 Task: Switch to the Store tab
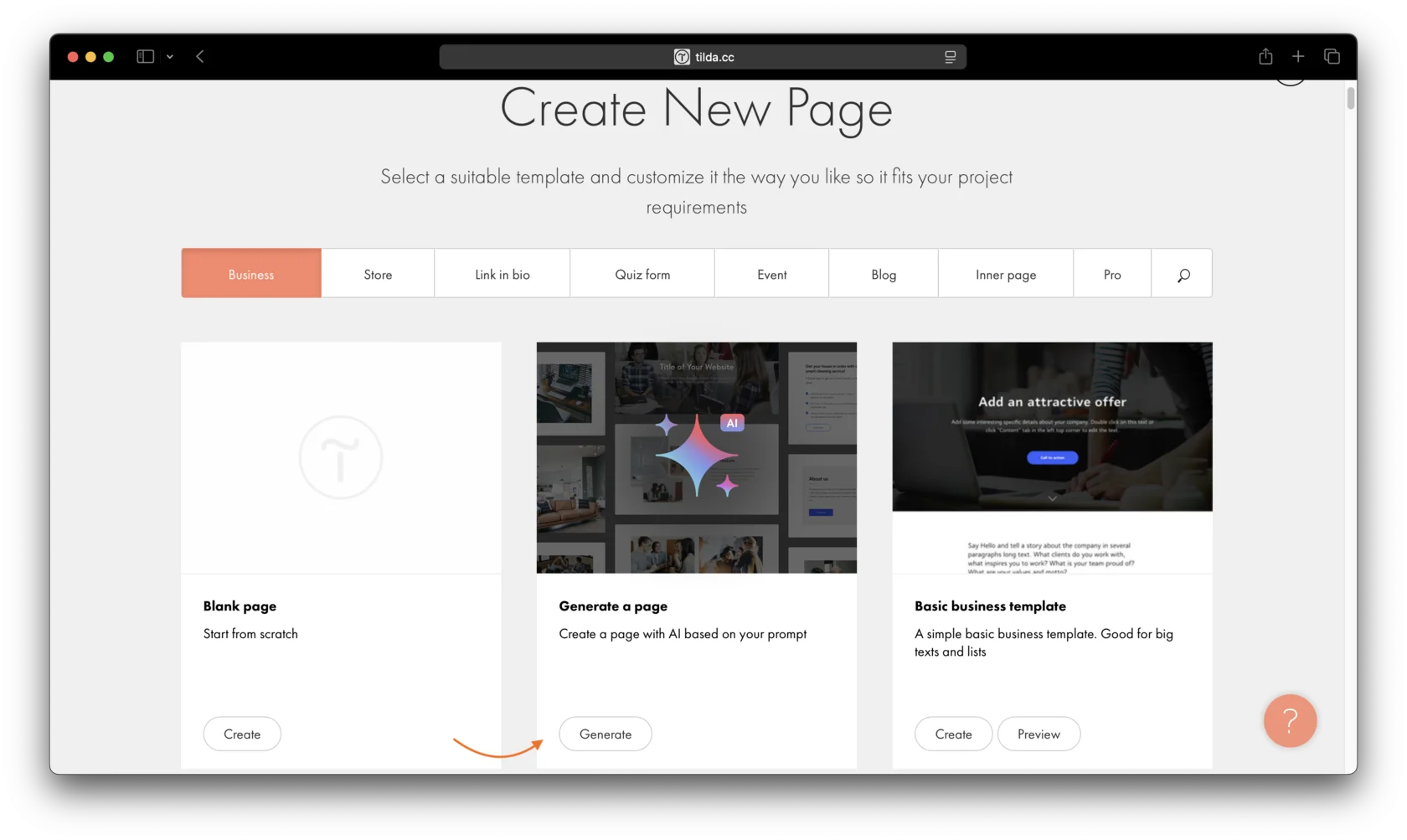tap(378, 273)
